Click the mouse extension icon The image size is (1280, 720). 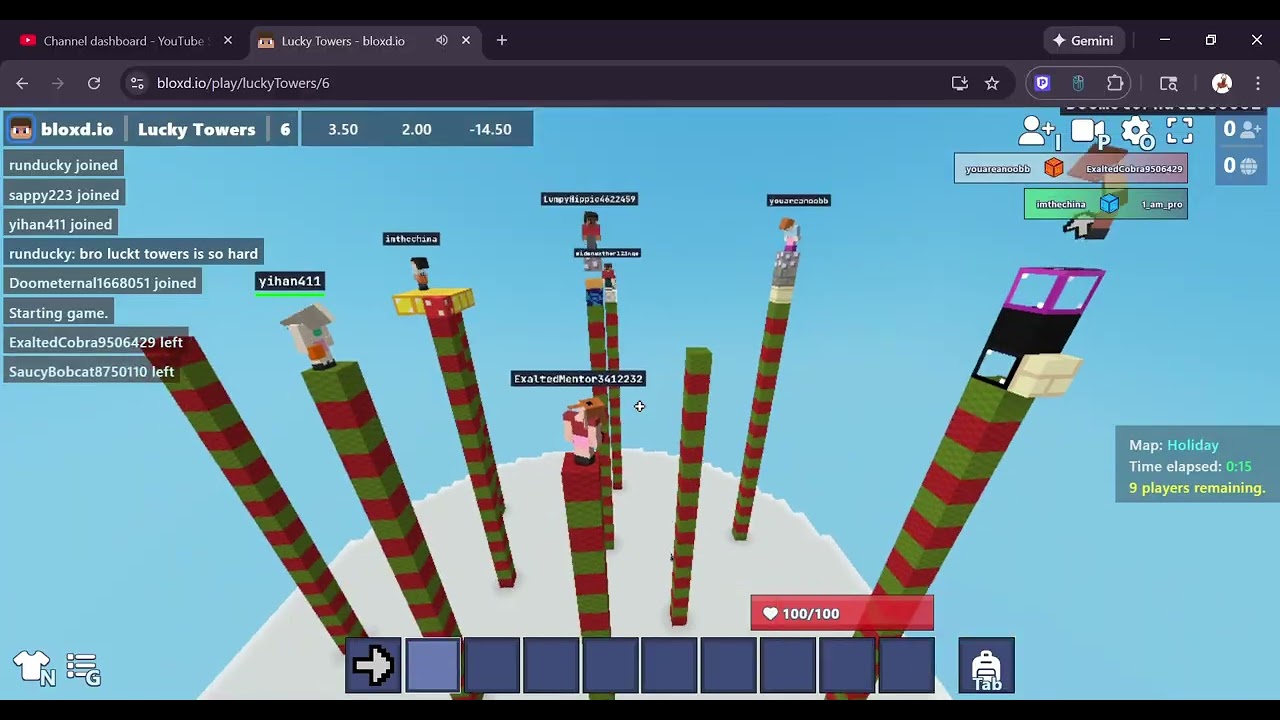click(x=1078, y=83)
